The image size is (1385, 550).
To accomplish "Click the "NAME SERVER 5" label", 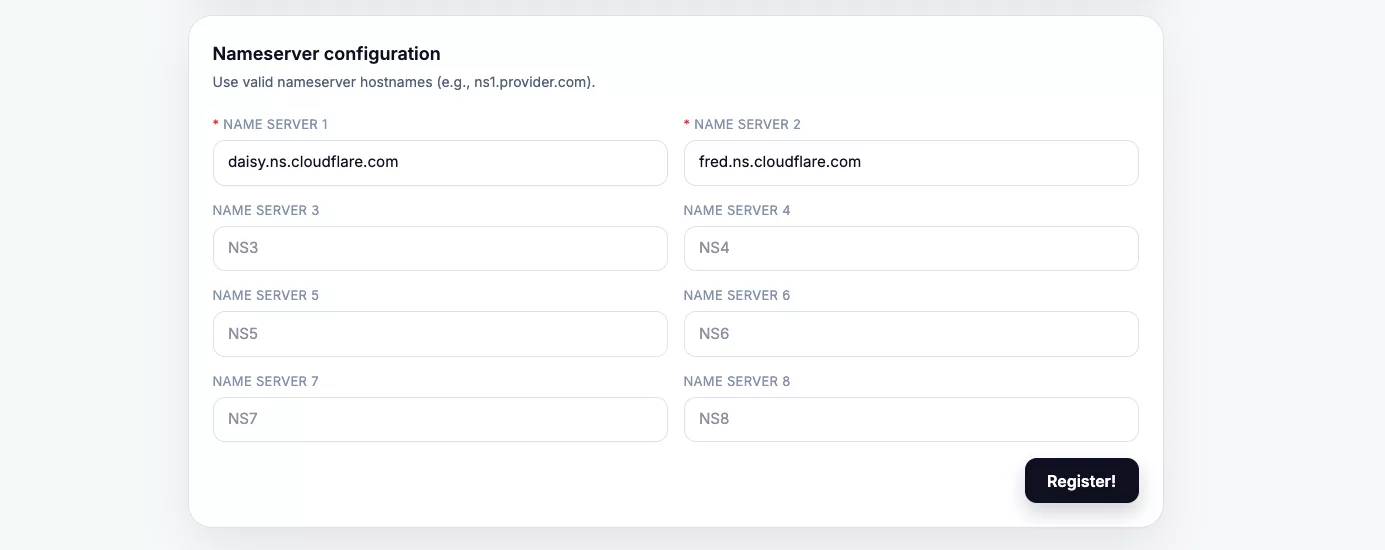I will point(266,296).
